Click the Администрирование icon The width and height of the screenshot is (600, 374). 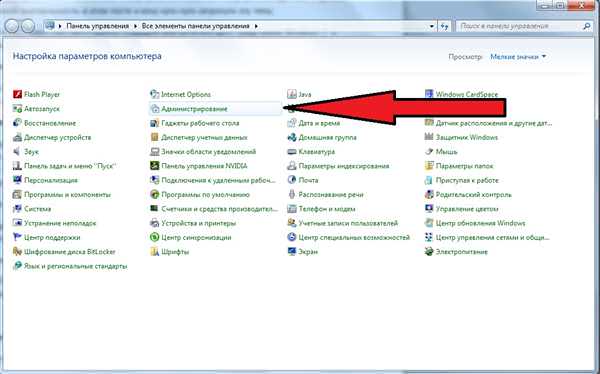click(155, 109)
